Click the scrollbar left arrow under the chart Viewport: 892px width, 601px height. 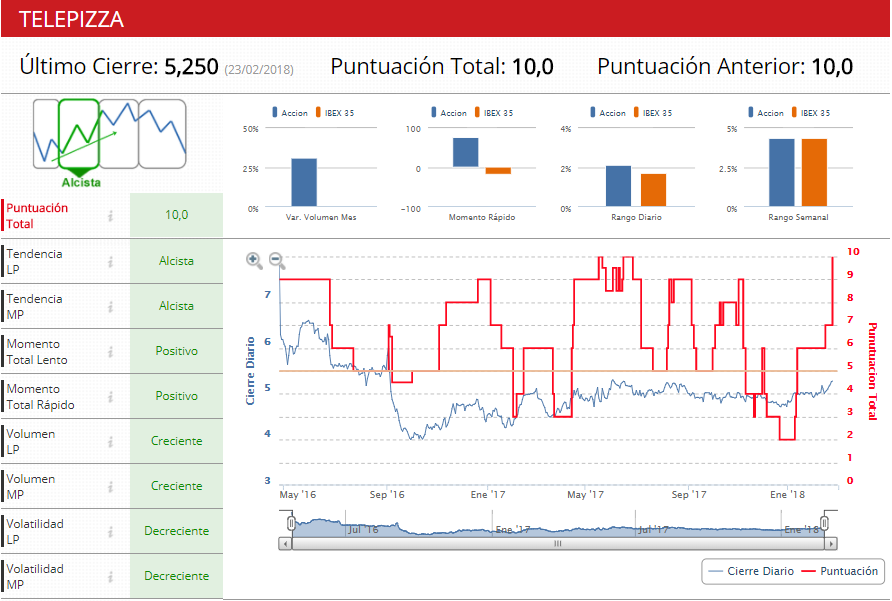[286, 544]
